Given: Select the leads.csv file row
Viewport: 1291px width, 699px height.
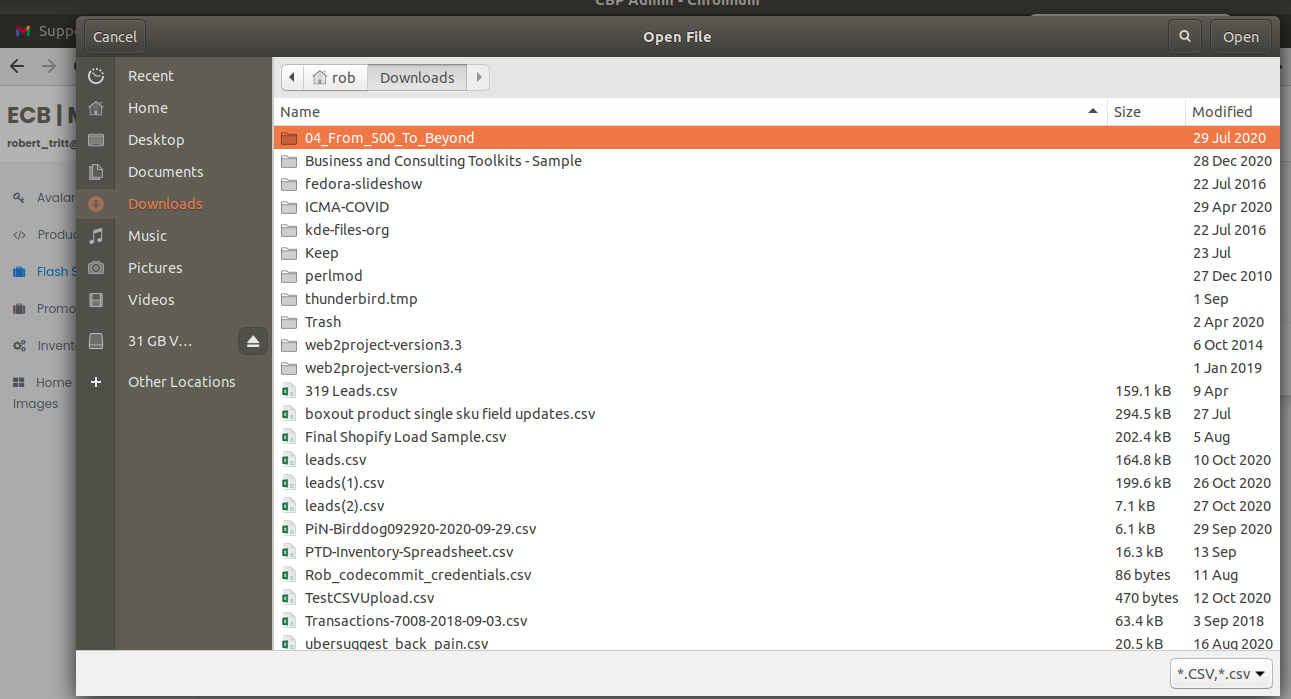Looking at the screenshot, I should point(336,459).
